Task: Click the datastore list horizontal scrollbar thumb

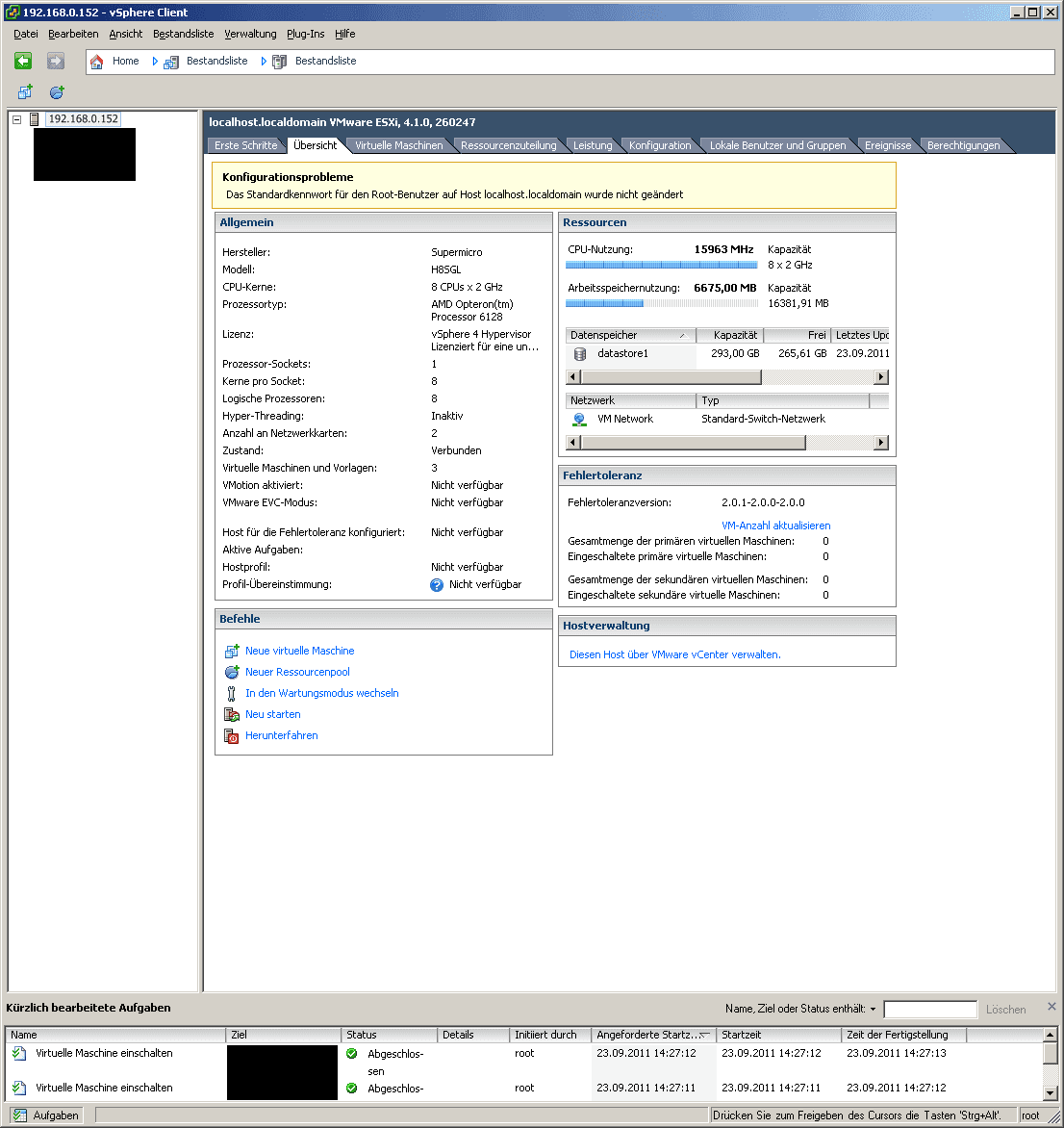Action: click(671, 377)
